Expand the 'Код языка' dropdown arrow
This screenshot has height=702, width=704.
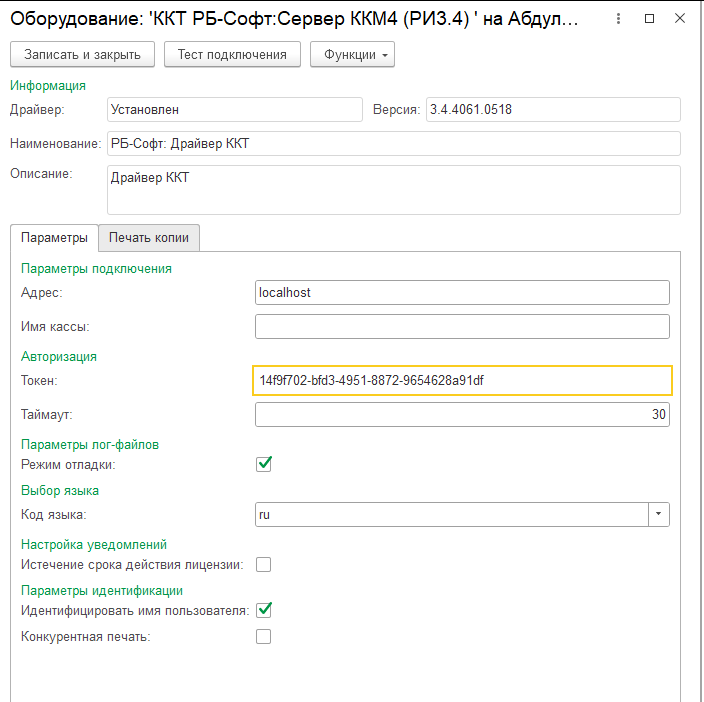click(659, 514)
